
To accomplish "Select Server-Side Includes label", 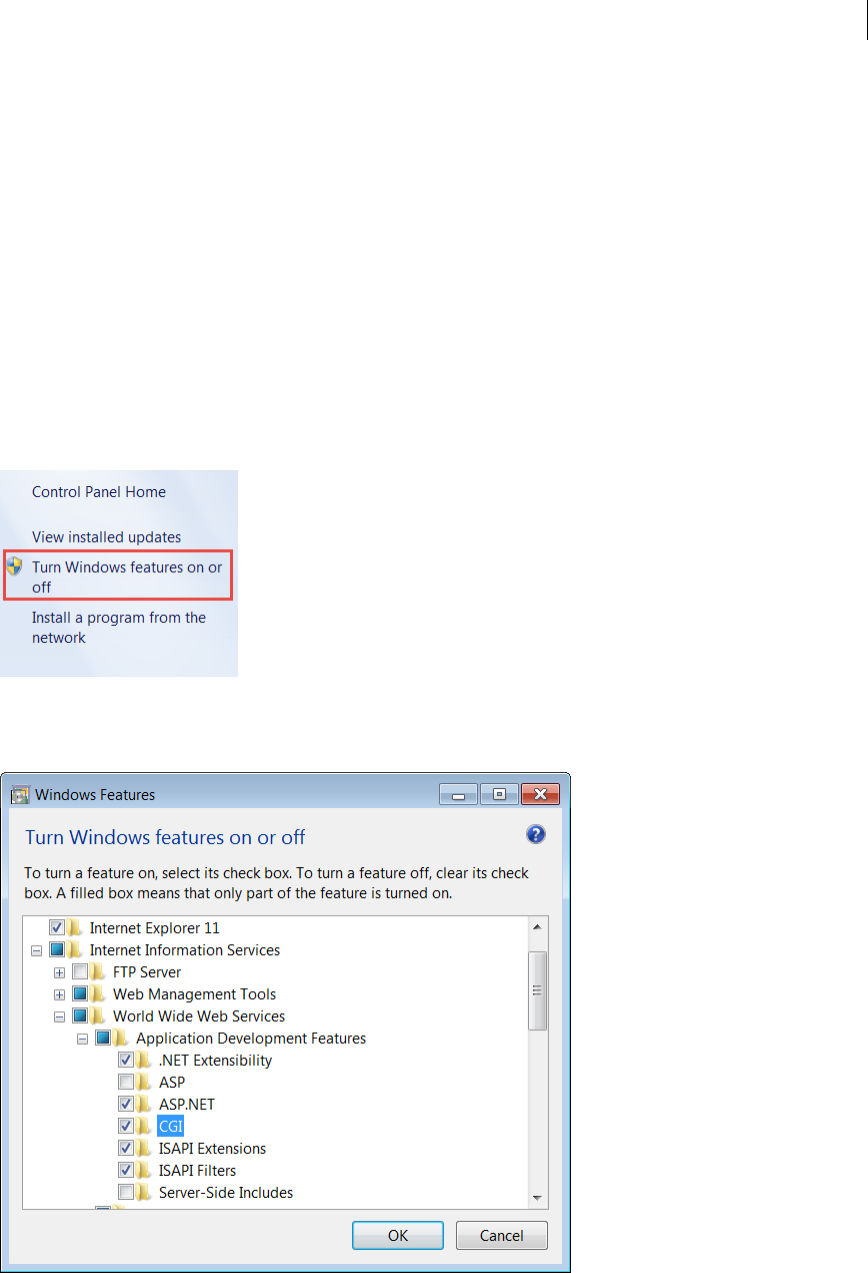I will click(x=226, y=1192).
